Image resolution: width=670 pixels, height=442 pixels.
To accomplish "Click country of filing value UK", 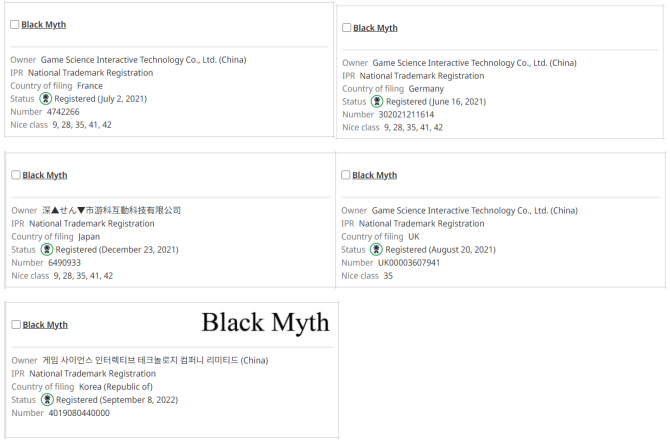I will [414, 236].
